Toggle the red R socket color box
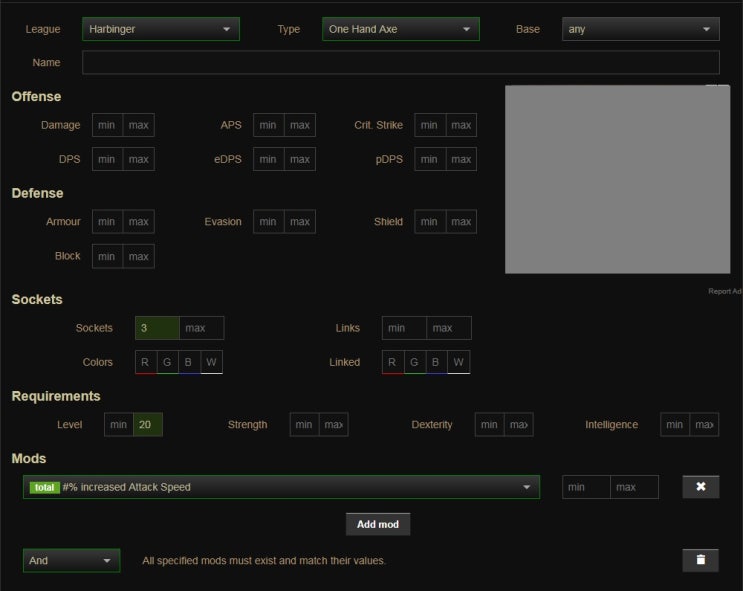The image size is (743, 591). coord(145,362)
